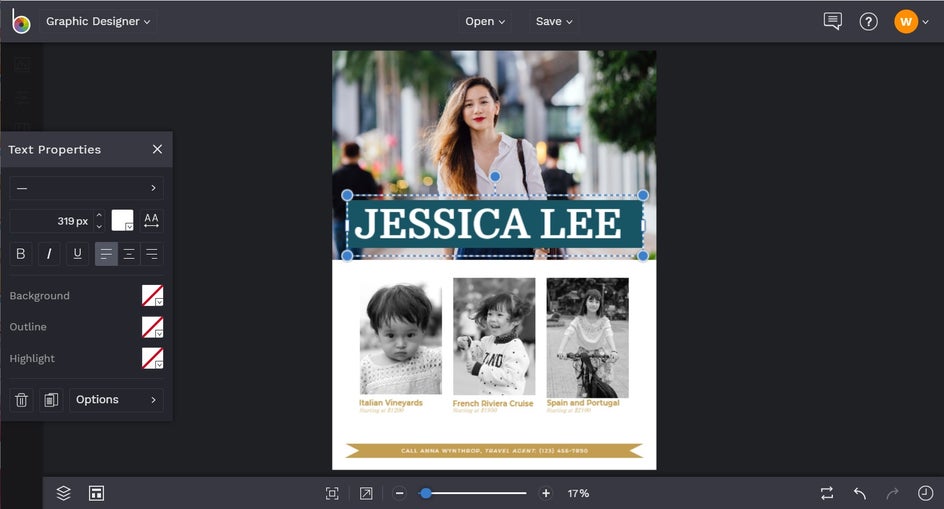Viewport: 944px width, 509px height.
Task: Zoom in with the plus button
Action: (545, 493)
